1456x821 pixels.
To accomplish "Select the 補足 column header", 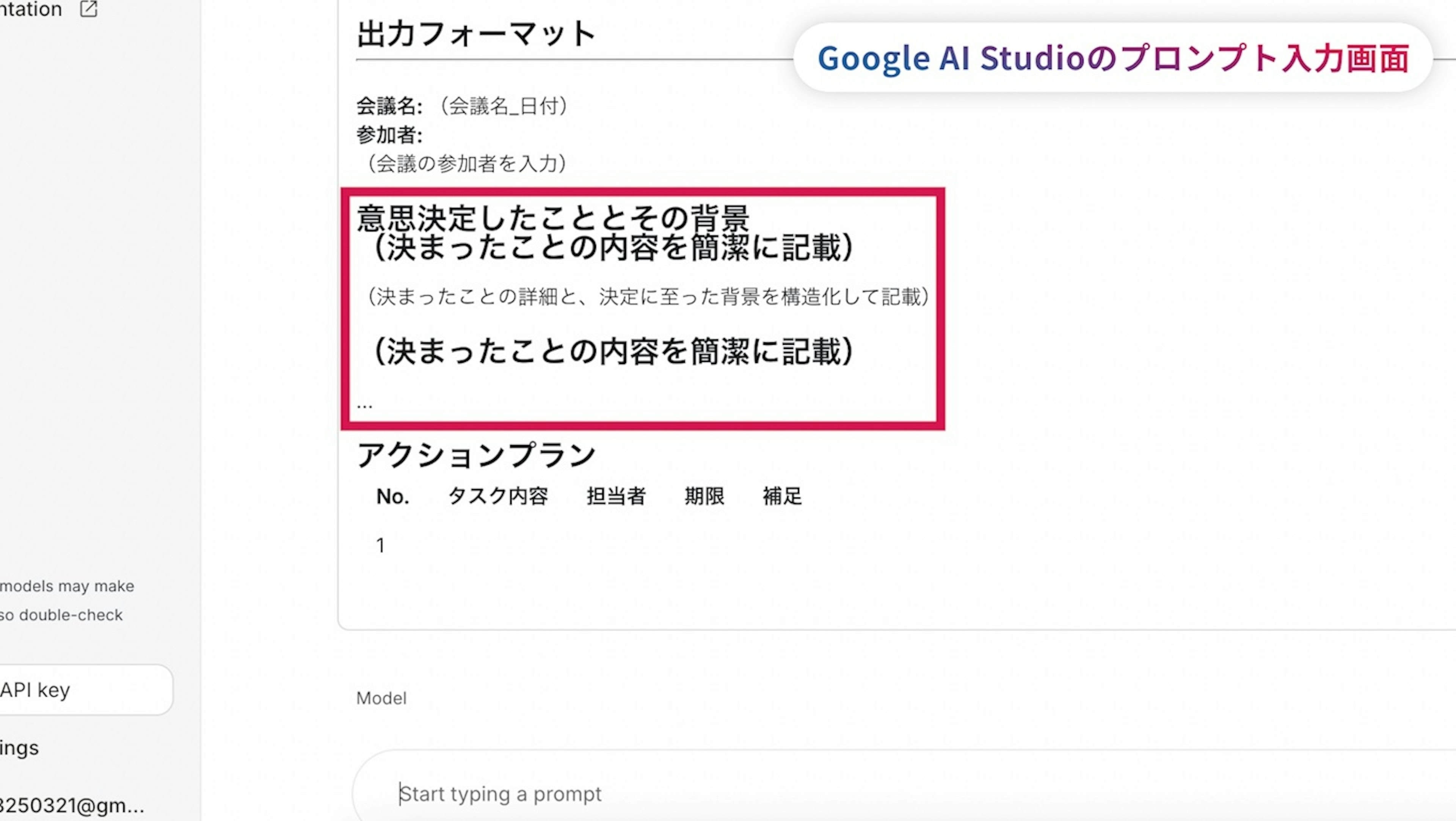I will coord(782,496).
